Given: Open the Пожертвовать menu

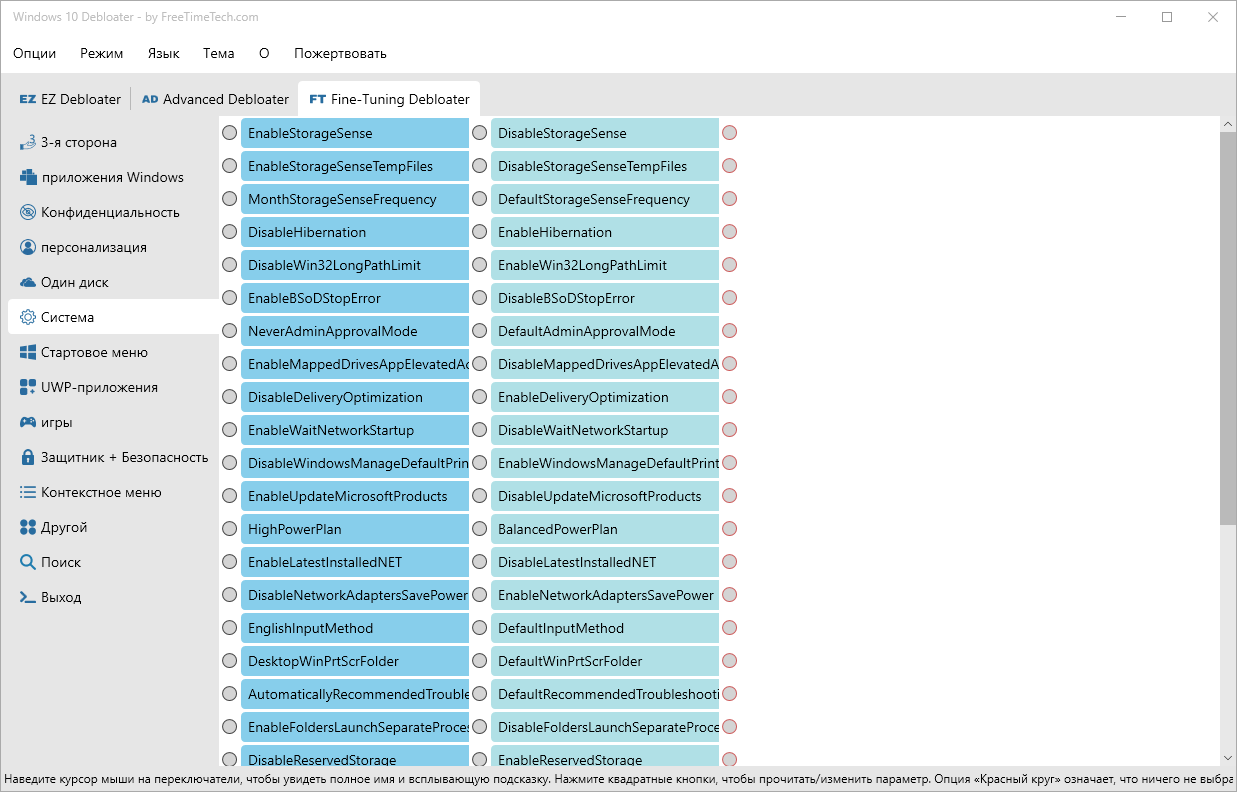Looking at the screenshot, I should pyautogui.click(x=340, y=53).
